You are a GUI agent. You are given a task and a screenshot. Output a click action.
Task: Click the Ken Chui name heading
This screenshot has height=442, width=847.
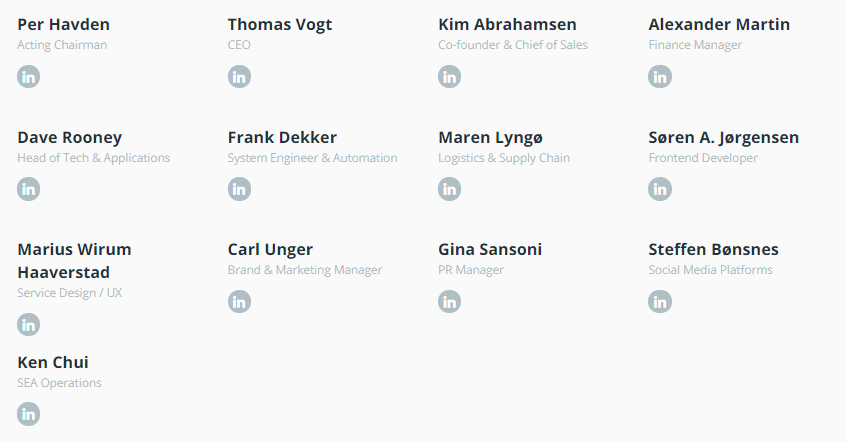tap(53, 362)
